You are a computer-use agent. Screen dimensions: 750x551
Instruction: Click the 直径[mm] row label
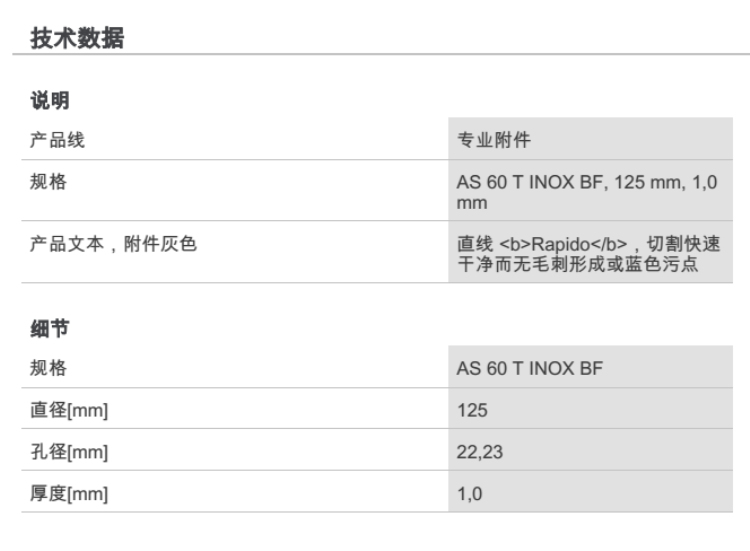(66, 410)
